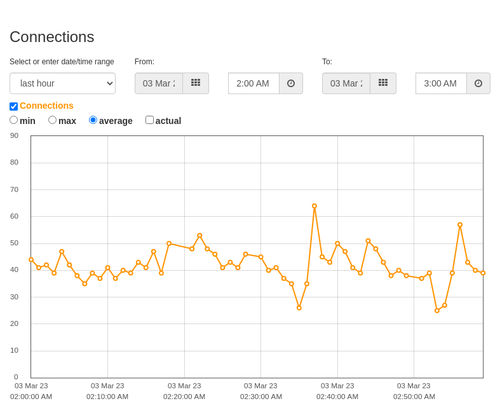Click the data point at 57 near 02:56
The height and width of the screenshot is (403, 500).
460,225
